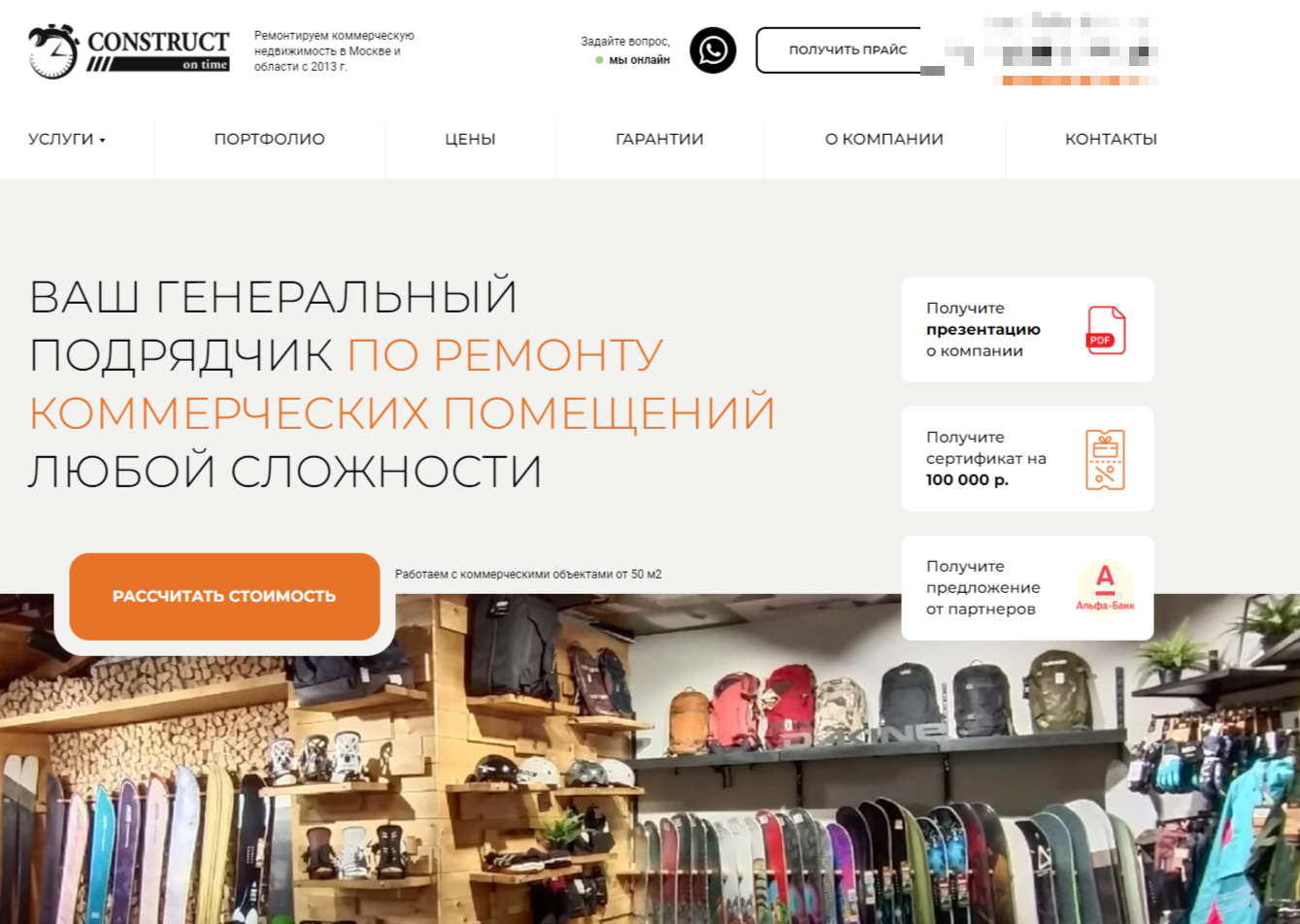This screenshot has width=1300, height=924.
Task: Open the partner offers card
Action: 1027,588
